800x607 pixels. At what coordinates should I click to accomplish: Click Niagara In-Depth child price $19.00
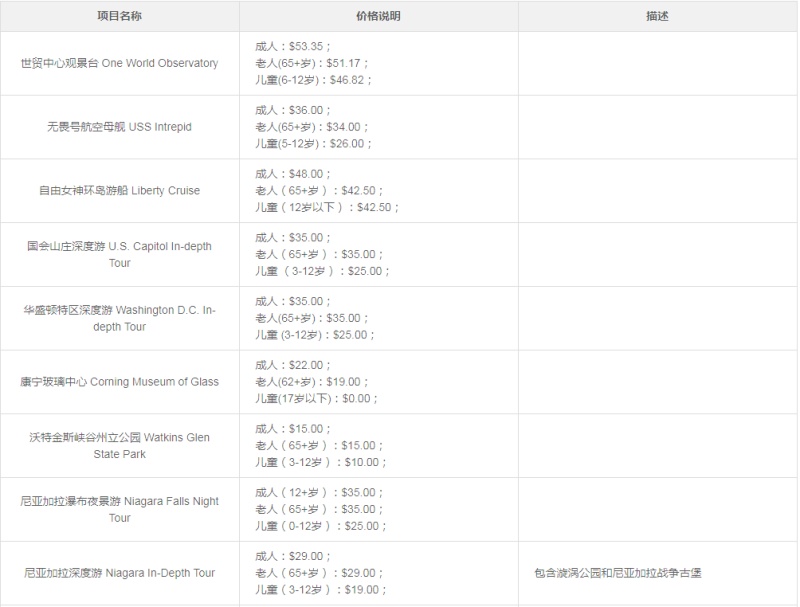[362, 590]
